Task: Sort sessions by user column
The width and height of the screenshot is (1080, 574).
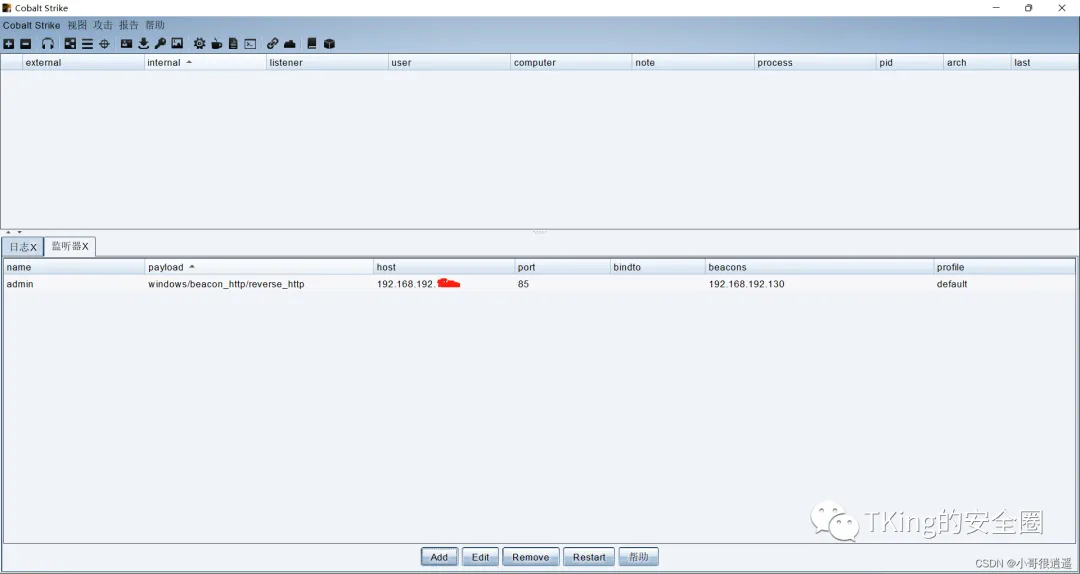Action: click(x=449, y=62)
